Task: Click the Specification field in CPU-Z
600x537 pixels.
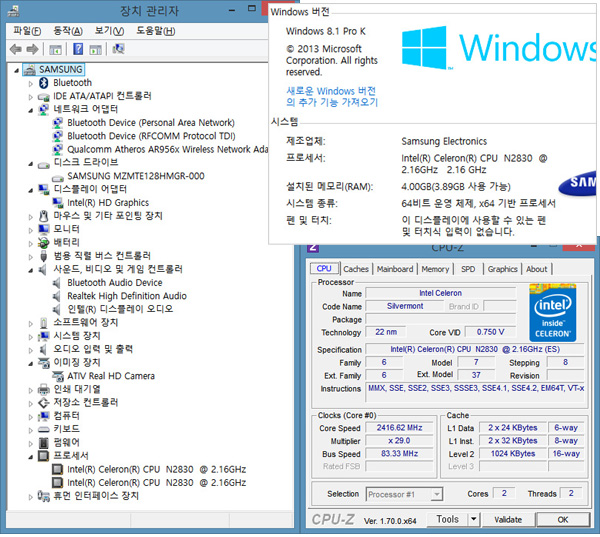Action: (475, 349)
